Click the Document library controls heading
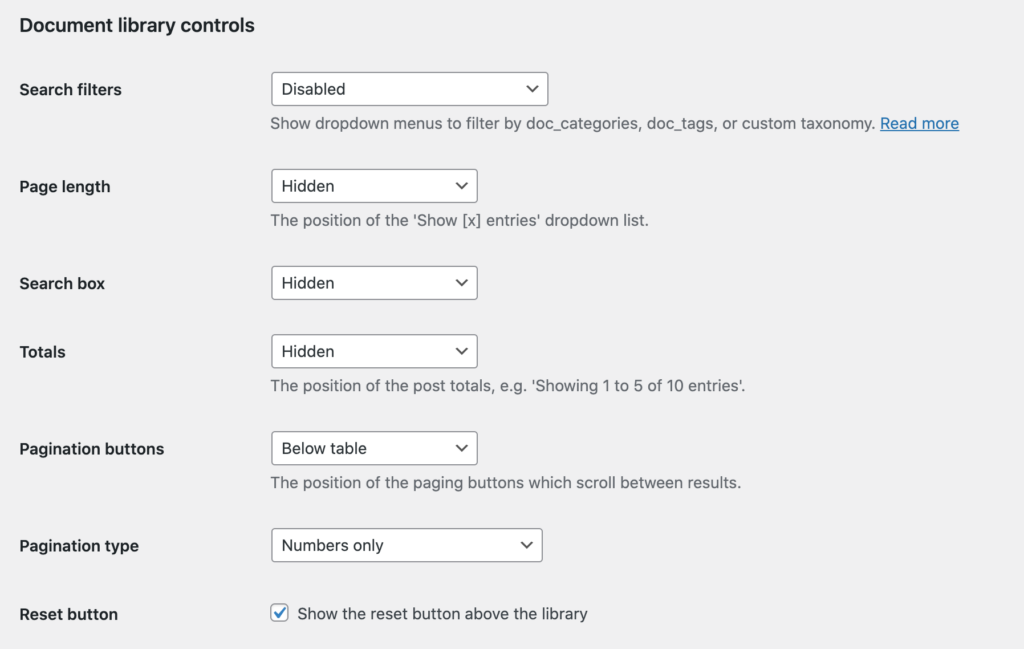The image size is (1024, 649). click(137, 25)
